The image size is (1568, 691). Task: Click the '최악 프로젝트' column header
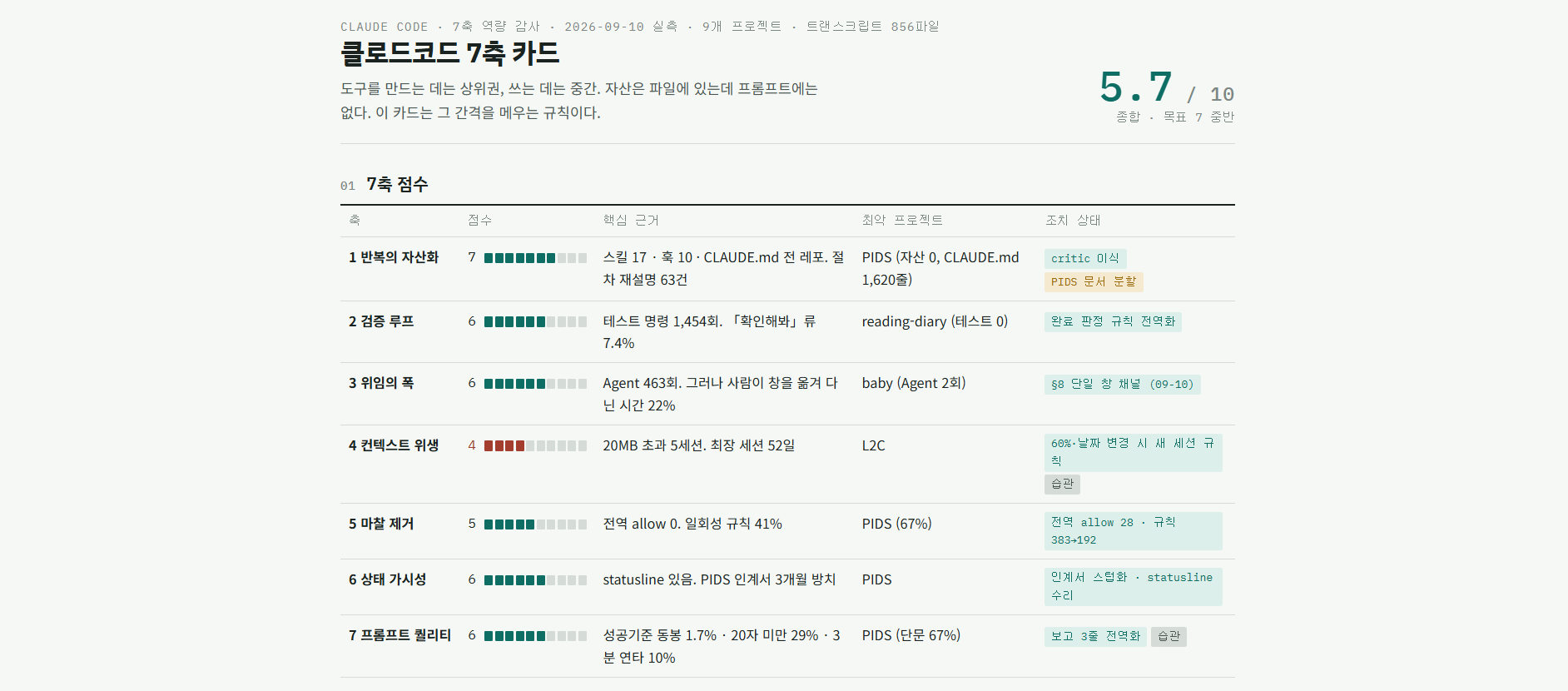[x=902, y=221]
